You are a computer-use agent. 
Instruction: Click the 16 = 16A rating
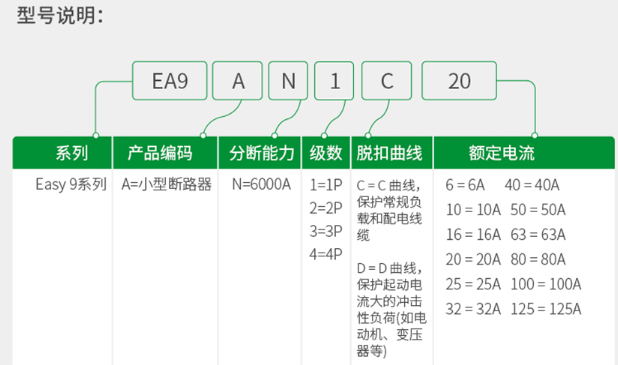click(x=473, y=235)
